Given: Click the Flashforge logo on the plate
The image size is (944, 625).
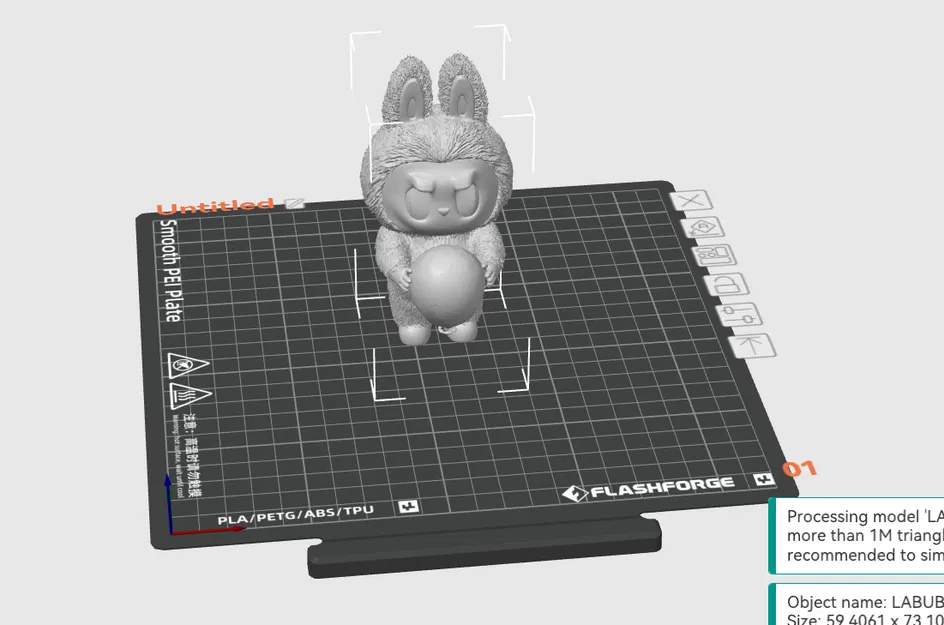Looking at the screenshot, I should (x=648, y=488).
